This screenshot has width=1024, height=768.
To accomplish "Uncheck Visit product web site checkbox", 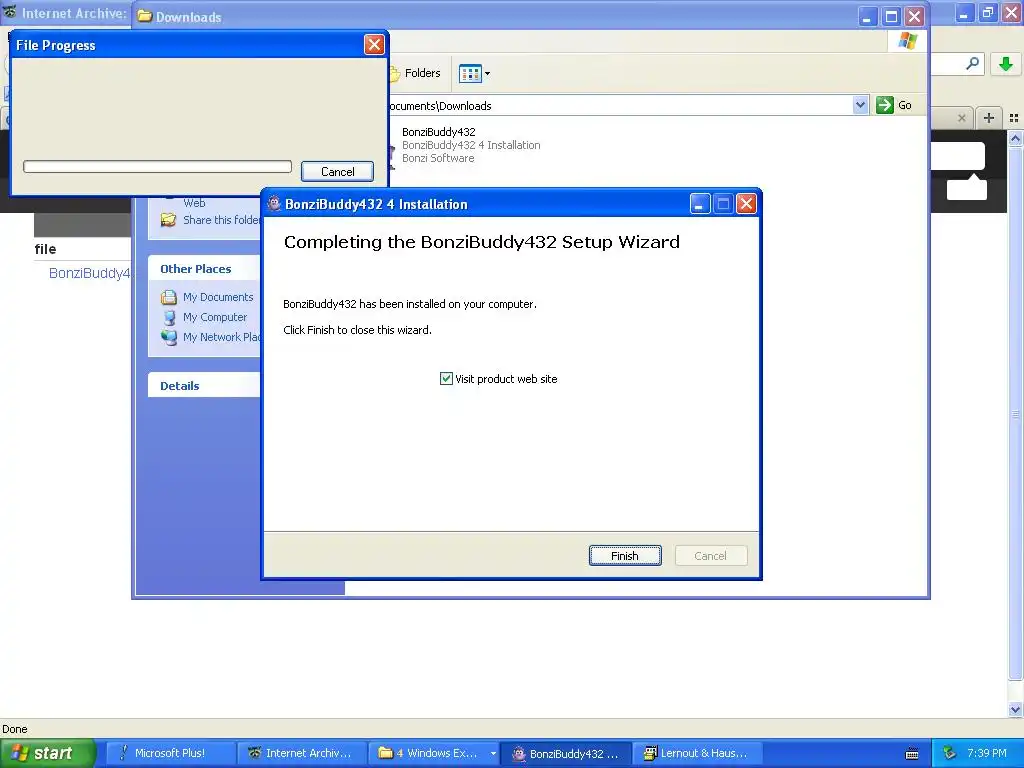I will click(446, 379).
